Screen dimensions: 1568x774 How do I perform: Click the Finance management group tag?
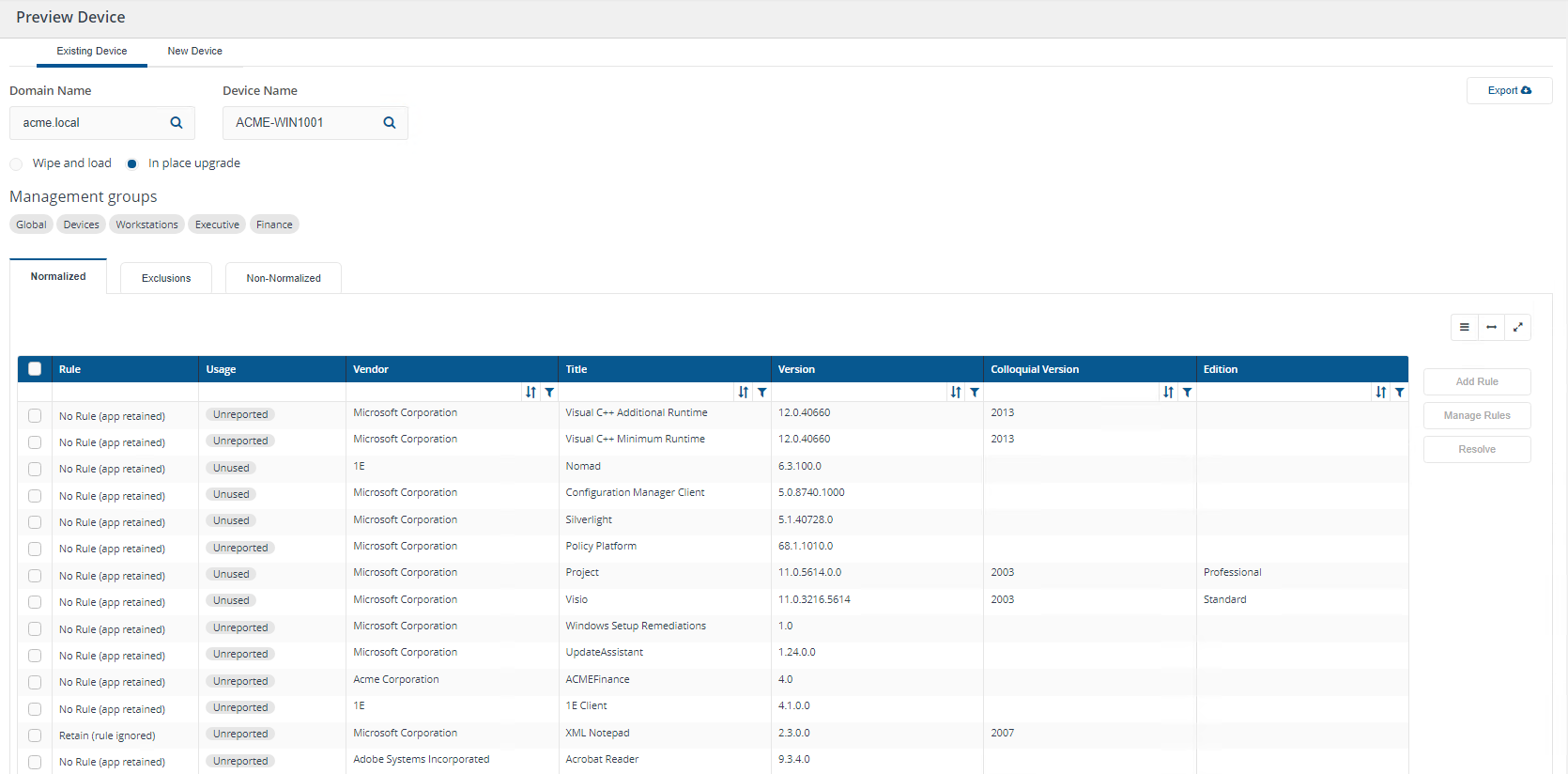pos(274,224)
